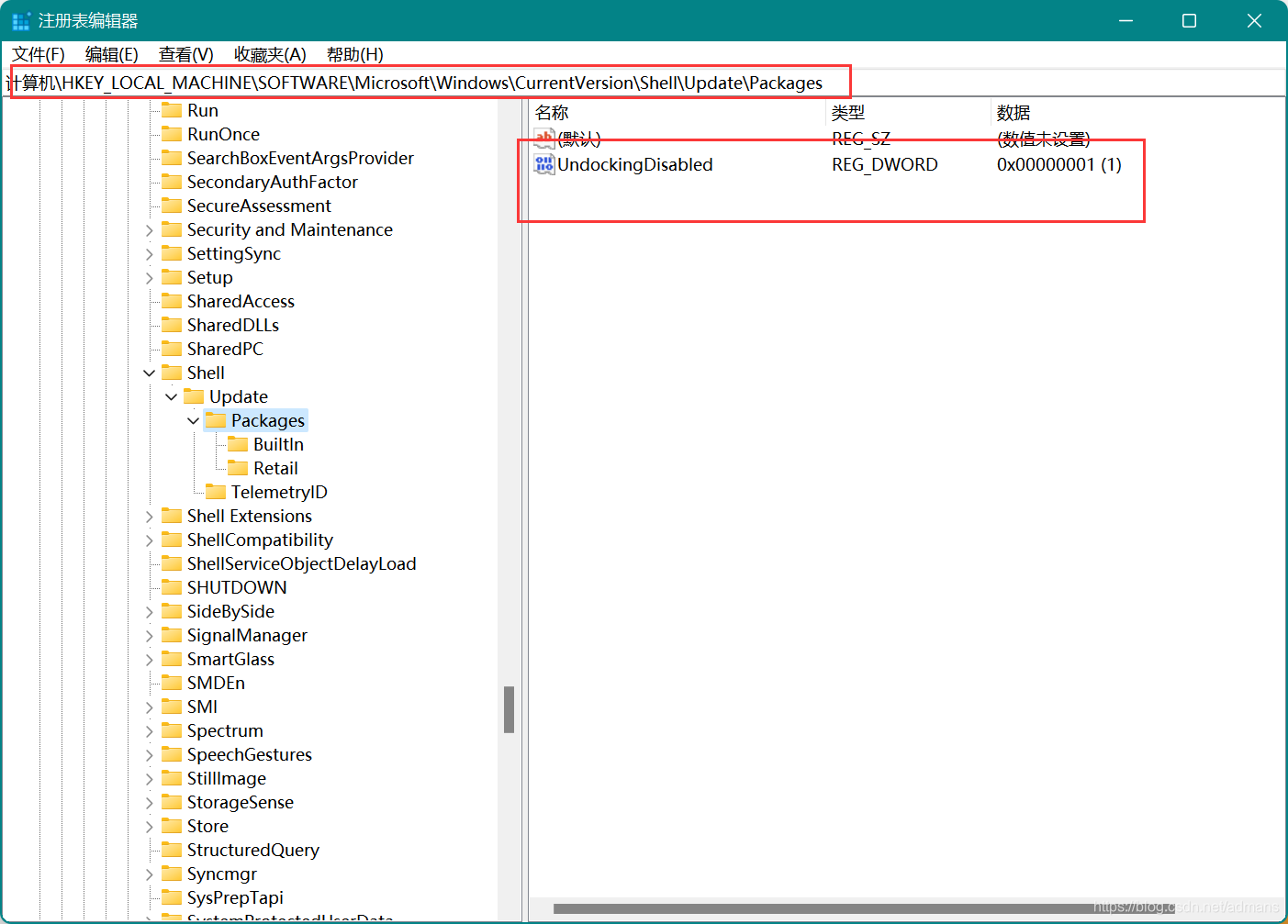Select the StructuredQuery key

click(253, 850)
